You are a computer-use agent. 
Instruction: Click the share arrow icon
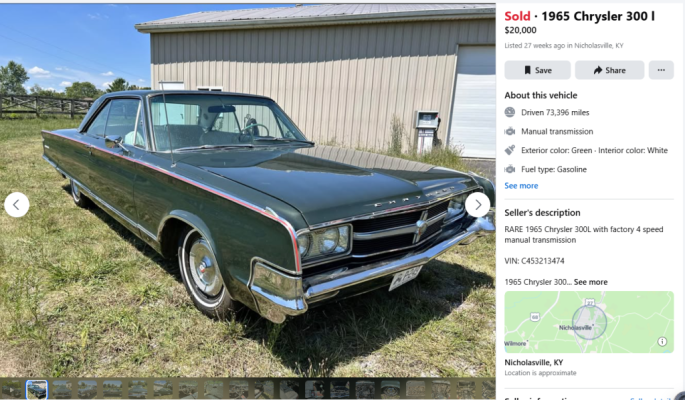pos(598,70)
